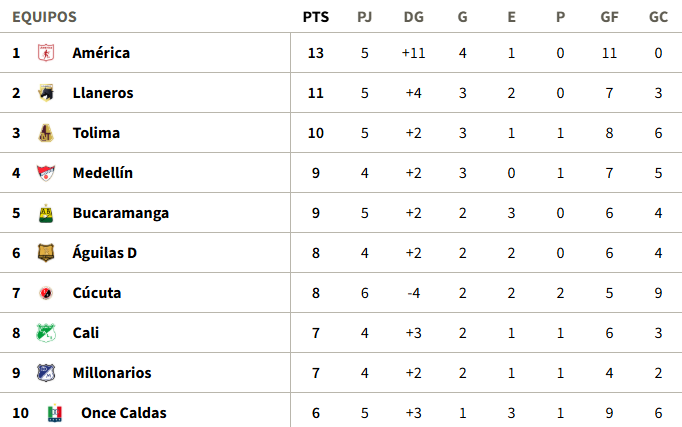Click the Millonarios team crest icon
The height and width of the screenshot is (427, 682).
point(46,373)
